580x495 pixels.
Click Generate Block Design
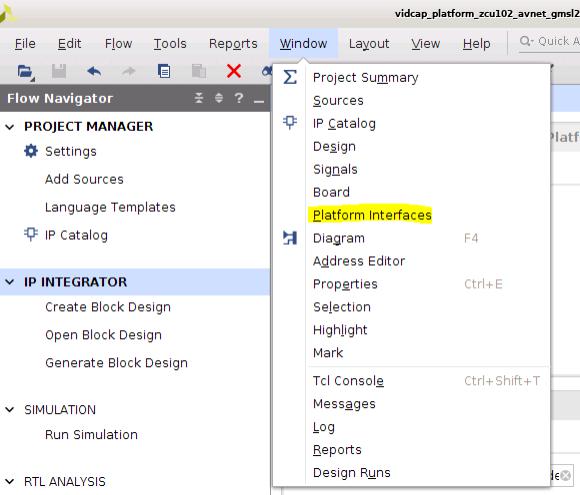(x=116, y=363)
